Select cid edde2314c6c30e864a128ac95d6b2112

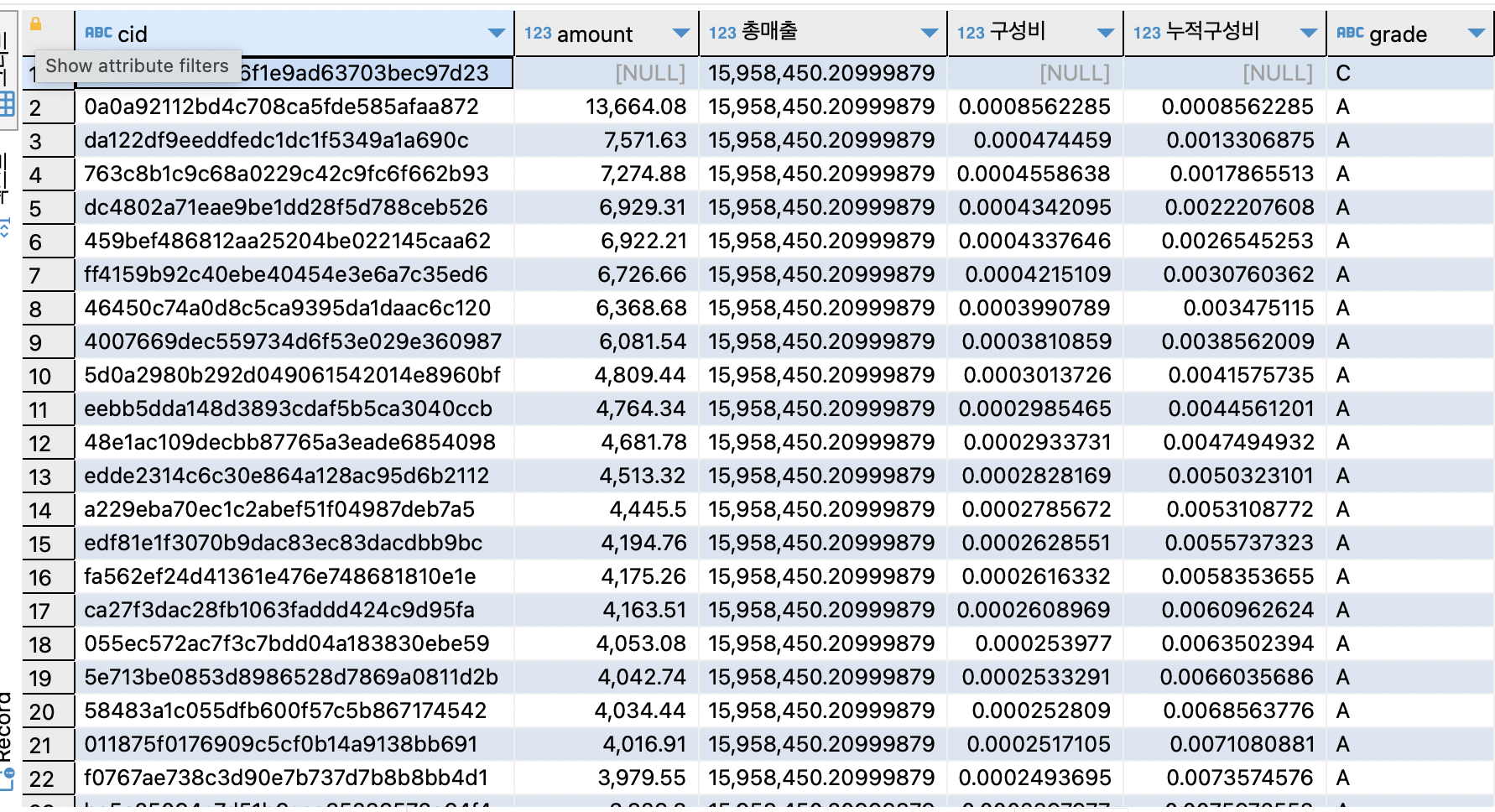click(x=294, y=476)
